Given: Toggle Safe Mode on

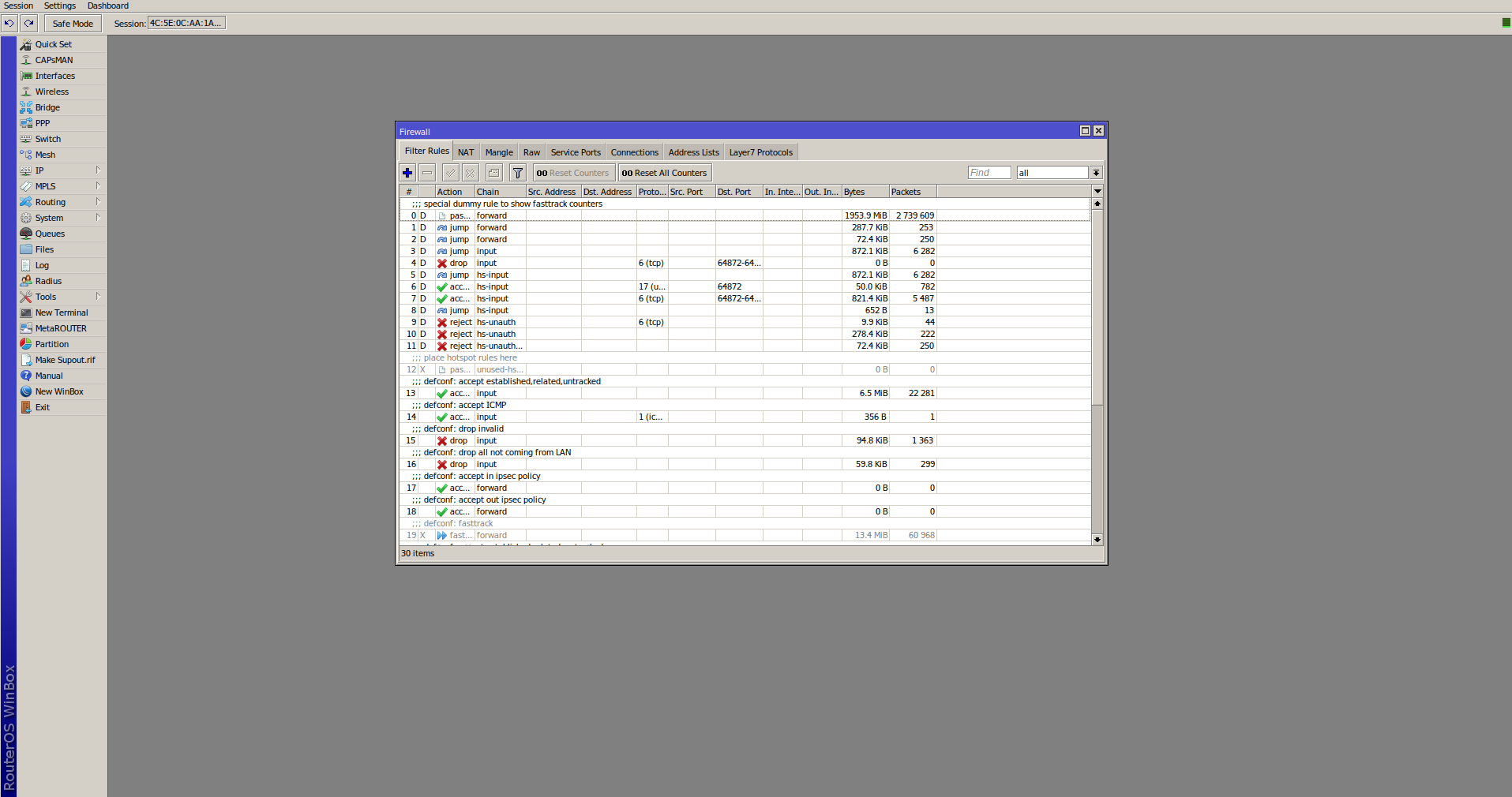Looking at the screenshot, I should 73,24.
